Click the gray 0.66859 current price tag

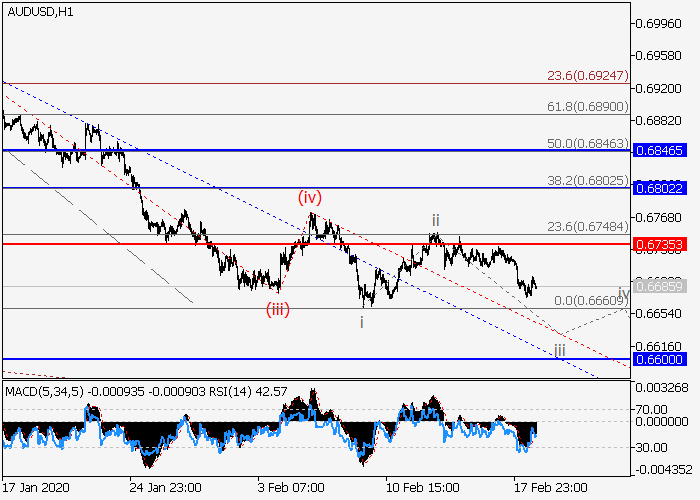tap(659, 287)
